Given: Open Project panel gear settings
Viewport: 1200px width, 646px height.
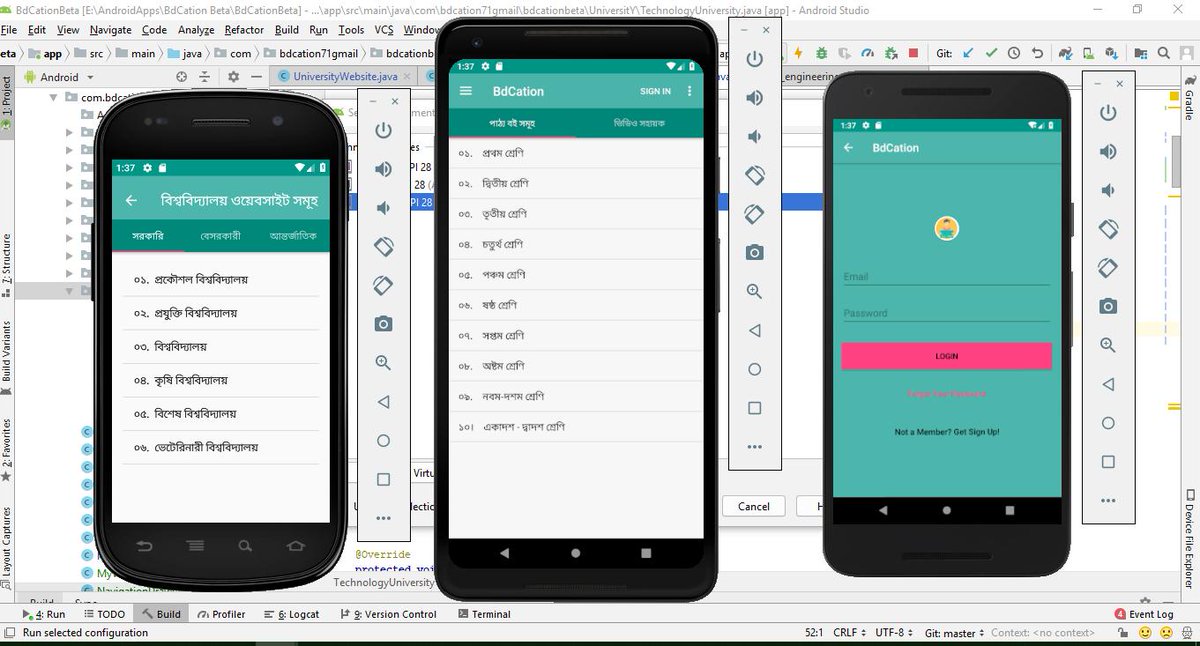Looking at the screenshot, I should coord(233,76).
